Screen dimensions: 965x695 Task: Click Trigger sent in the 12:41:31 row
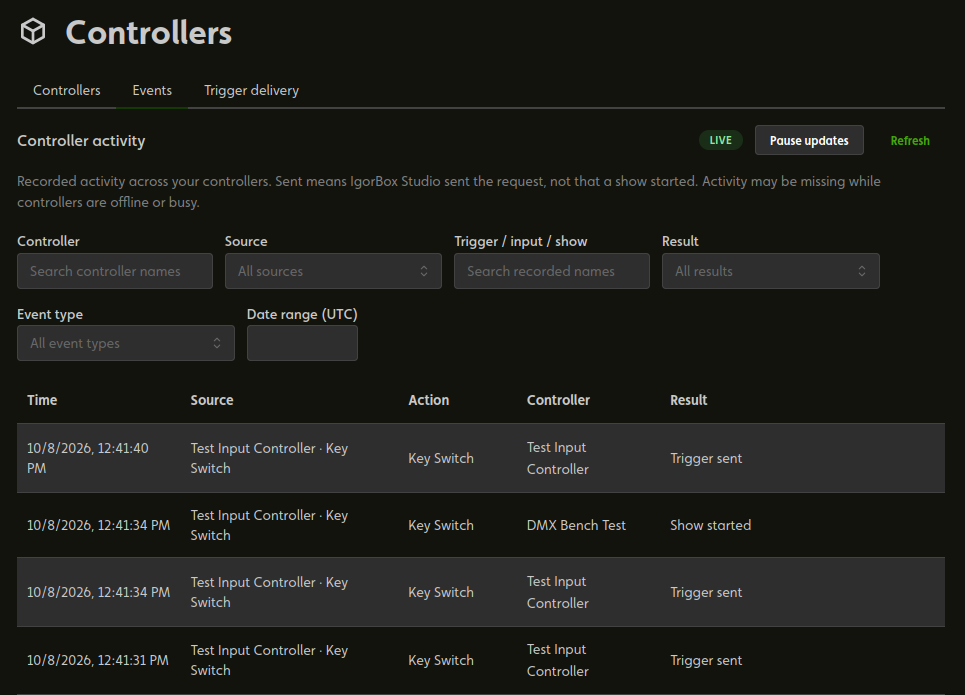[x=706, y=660]
